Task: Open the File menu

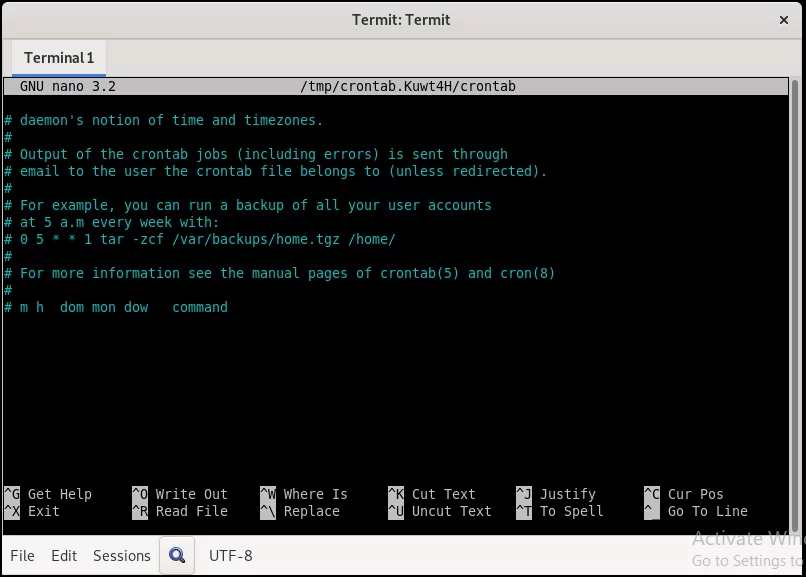Action: tap(22, 555)
